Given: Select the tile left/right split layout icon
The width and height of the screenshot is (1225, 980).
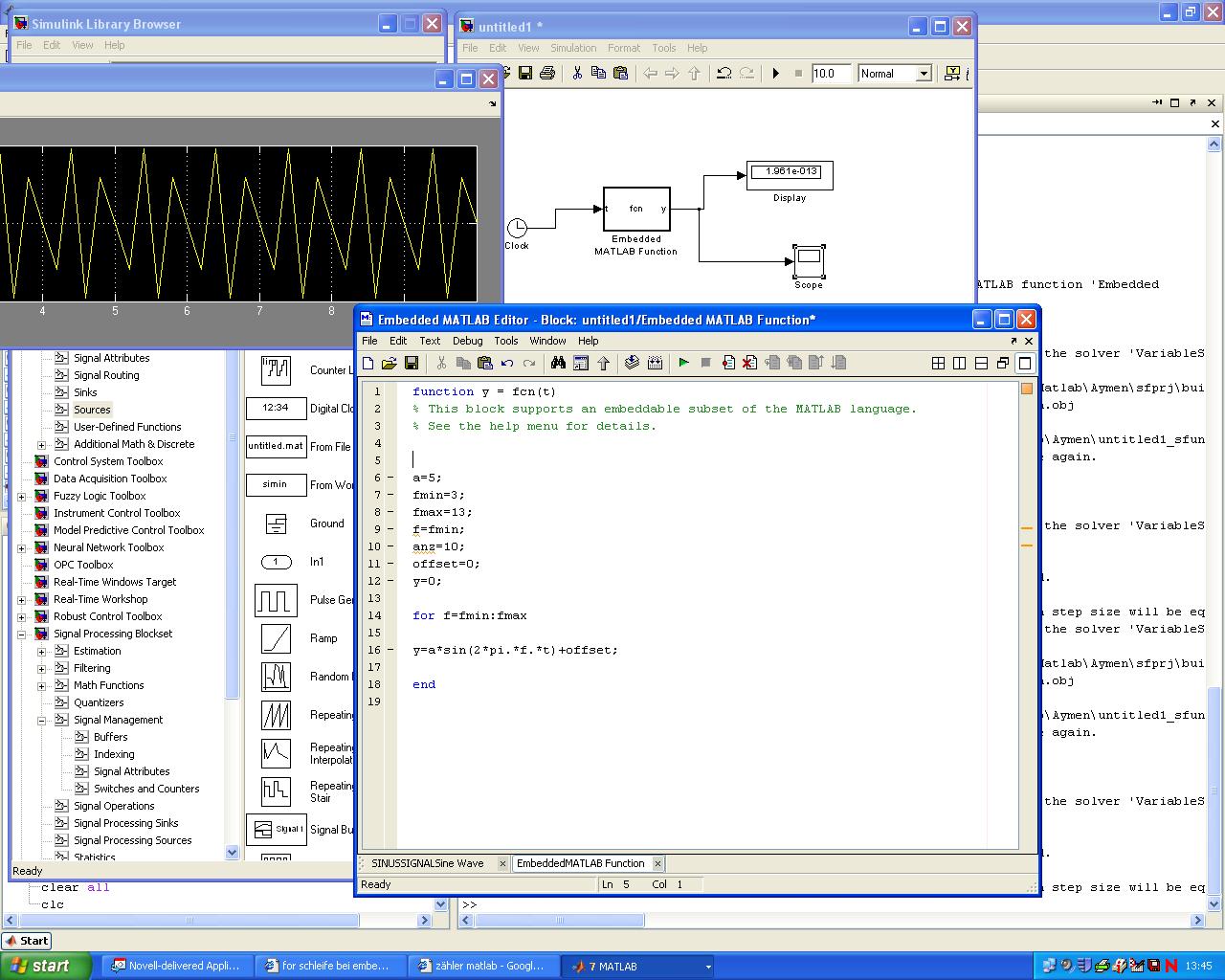Looking at the screenshot, I should point(960,363).
